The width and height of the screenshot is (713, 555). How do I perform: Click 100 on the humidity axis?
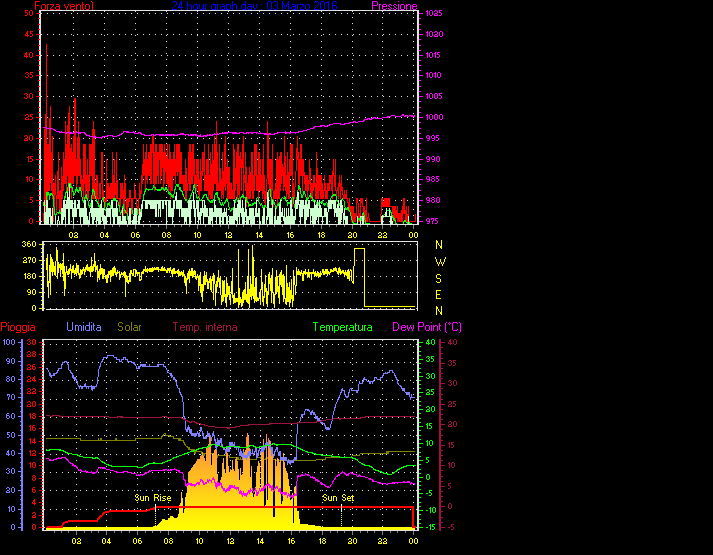click(x=9, y=342)
